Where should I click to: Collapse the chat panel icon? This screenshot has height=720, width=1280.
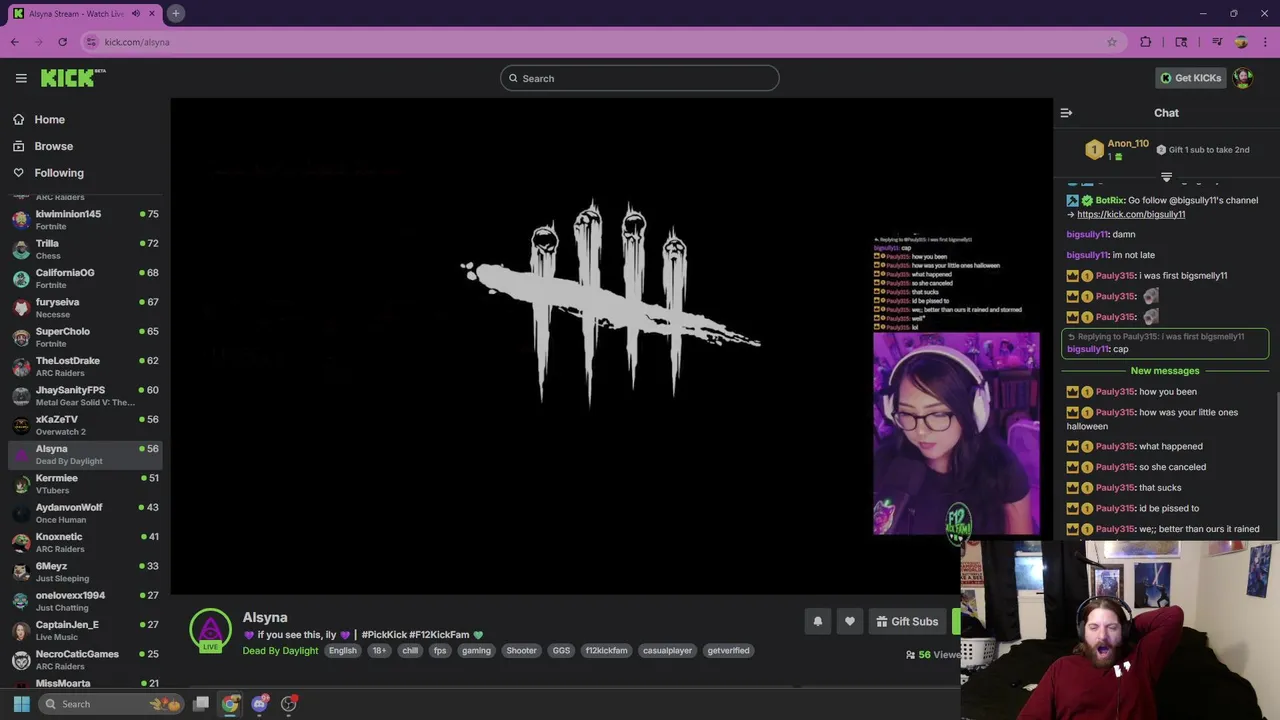[x=1066, y=113]
